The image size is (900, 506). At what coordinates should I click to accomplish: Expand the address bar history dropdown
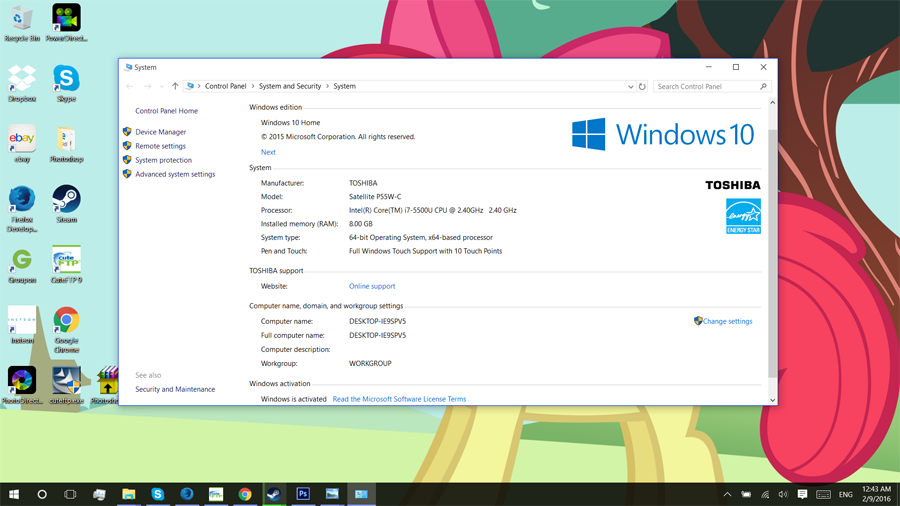(x=630, y=87)
